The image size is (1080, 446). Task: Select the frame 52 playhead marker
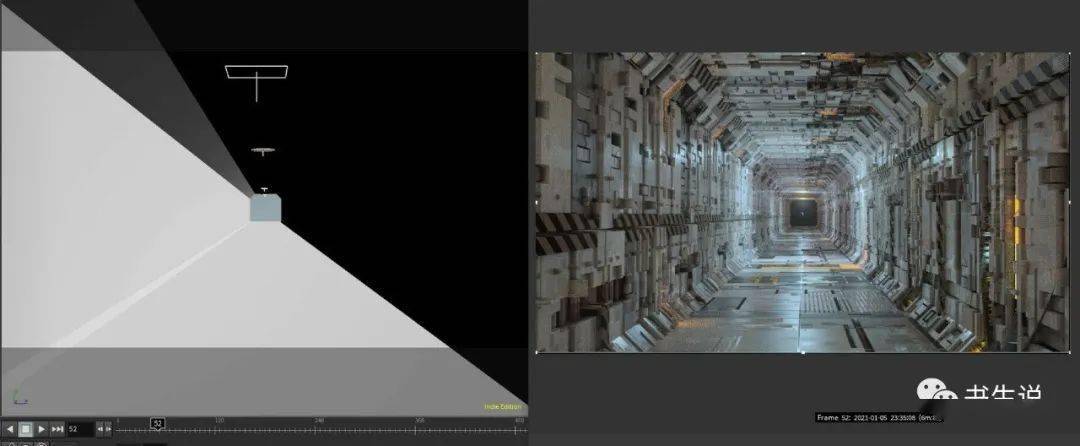tap(158, 424)
